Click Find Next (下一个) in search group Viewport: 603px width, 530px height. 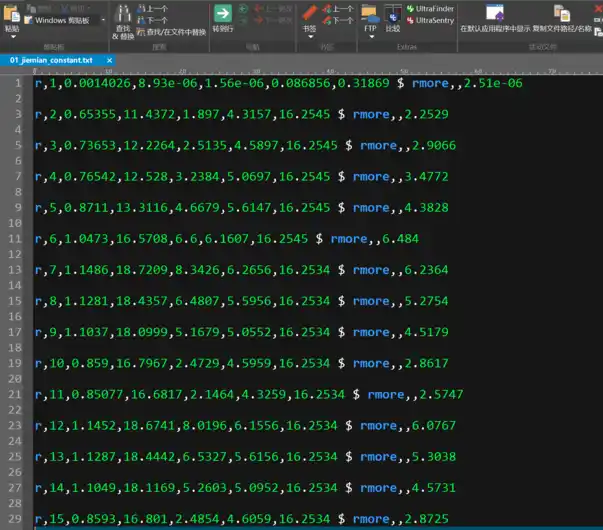click(153, 20)
